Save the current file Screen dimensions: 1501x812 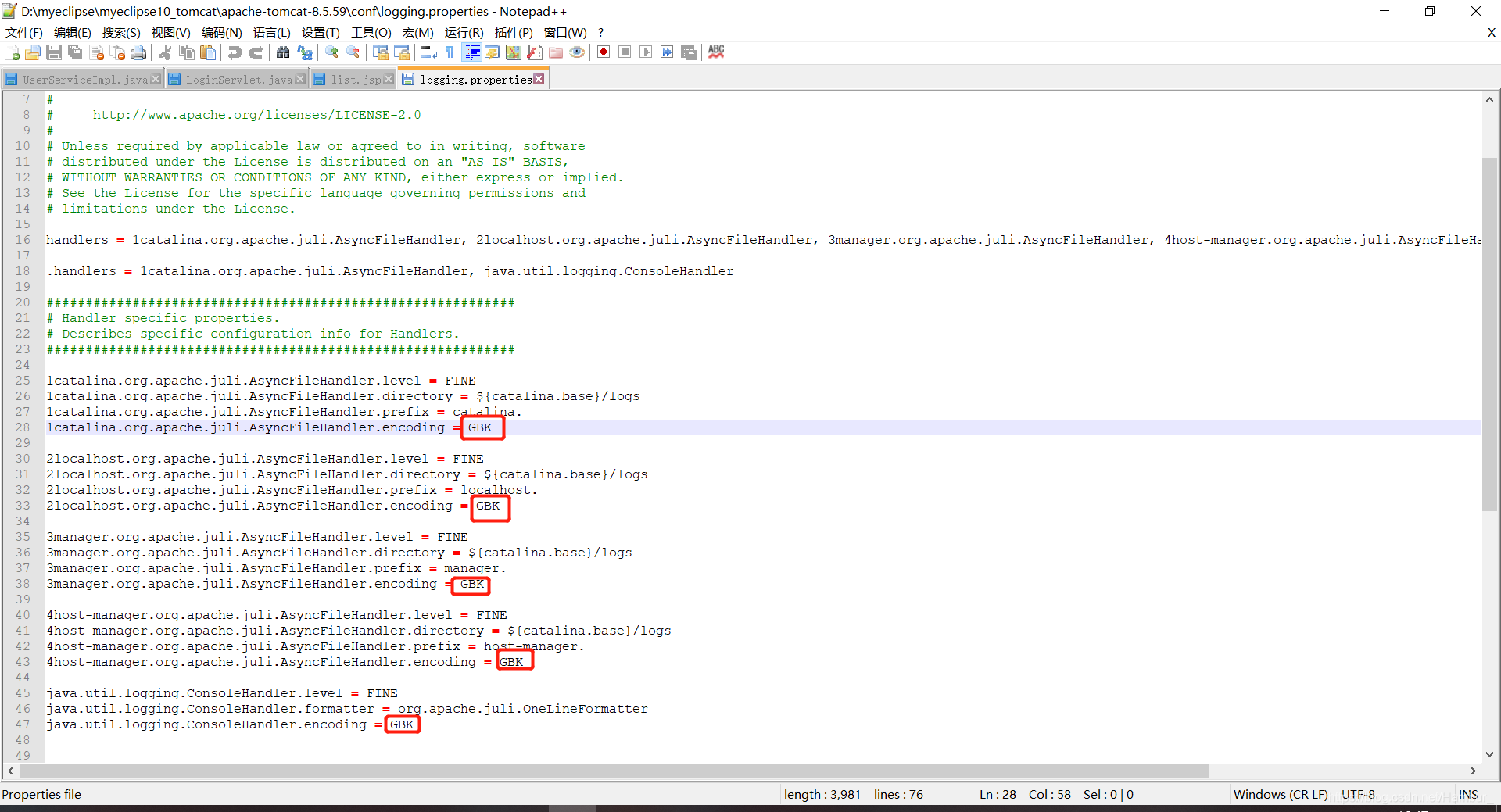pyautogui.click(x=54, y=52)
